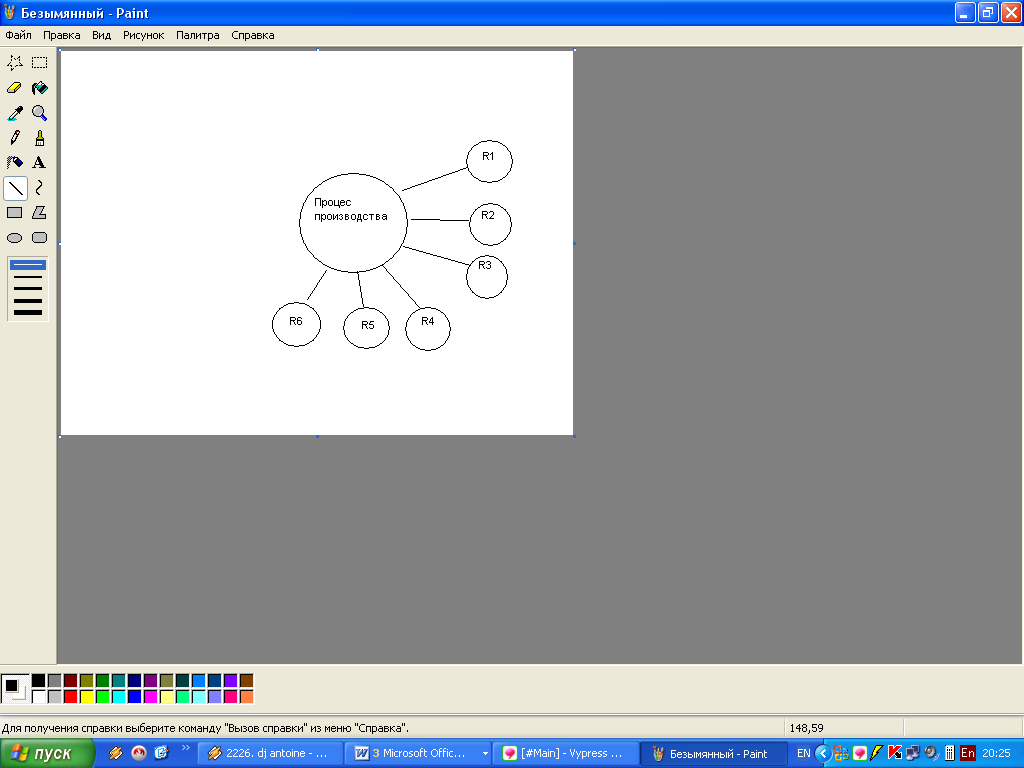Open the Палитра menu

pos(197,35)
